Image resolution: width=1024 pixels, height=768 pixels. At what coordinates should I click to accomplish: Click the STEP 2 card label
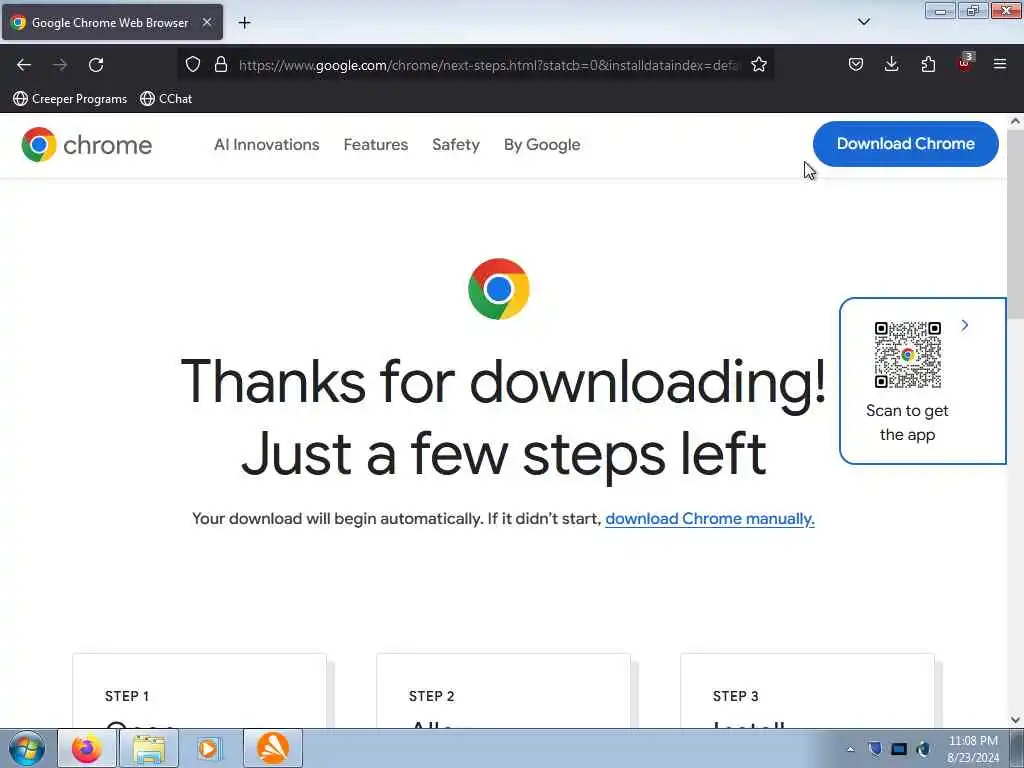432,696
